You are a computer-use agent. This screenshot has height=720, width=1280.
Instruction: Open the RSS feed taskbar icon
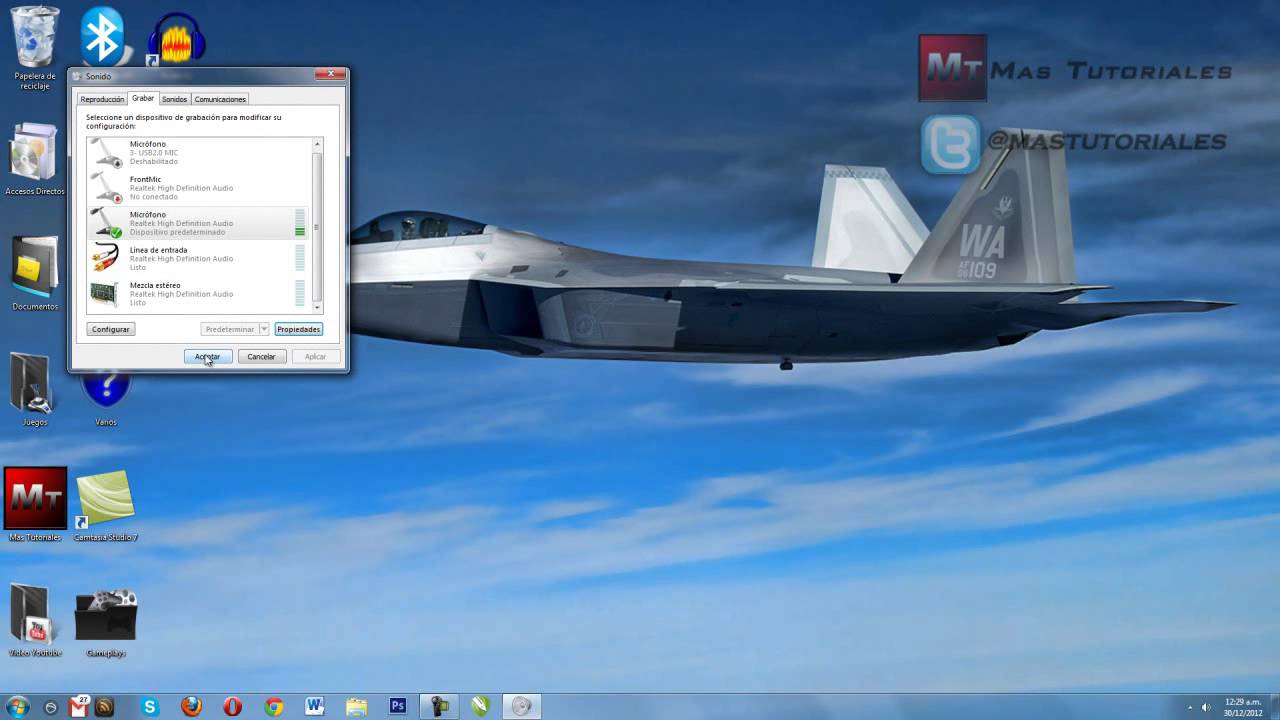[105, 707]
